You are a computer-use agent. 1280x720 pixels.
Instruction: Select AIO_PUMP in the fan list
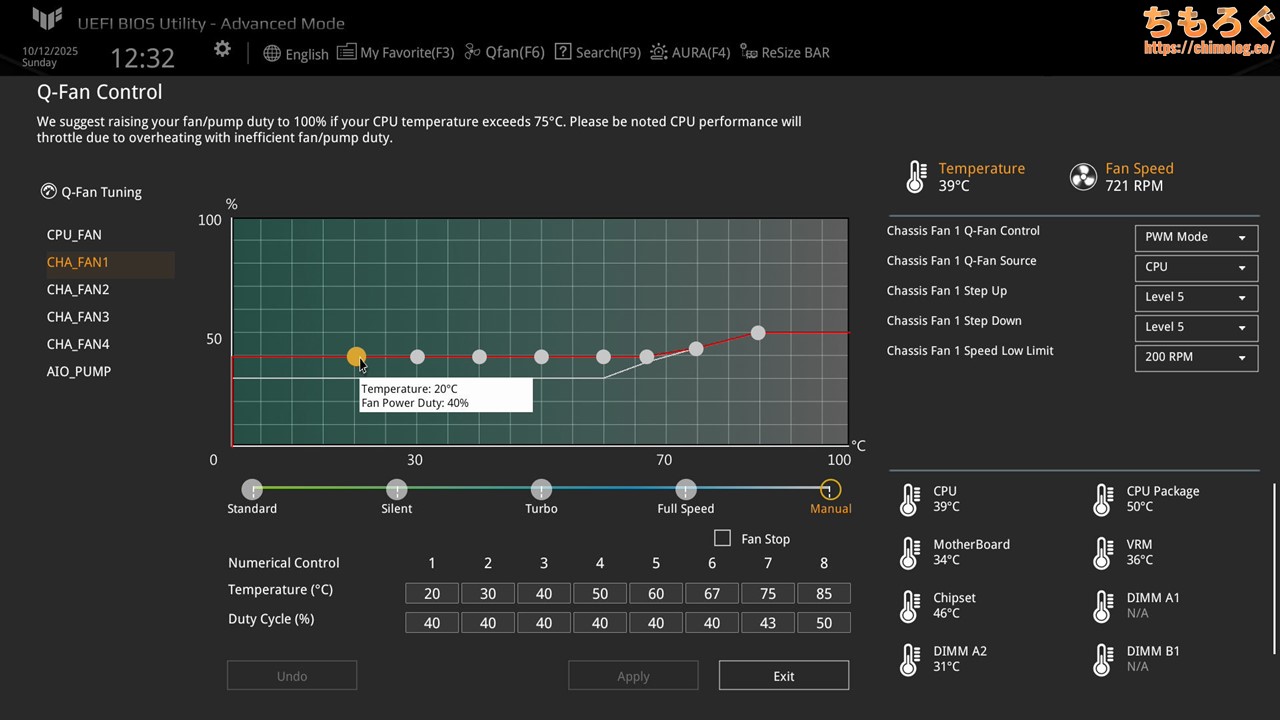(x=78, y=371)
